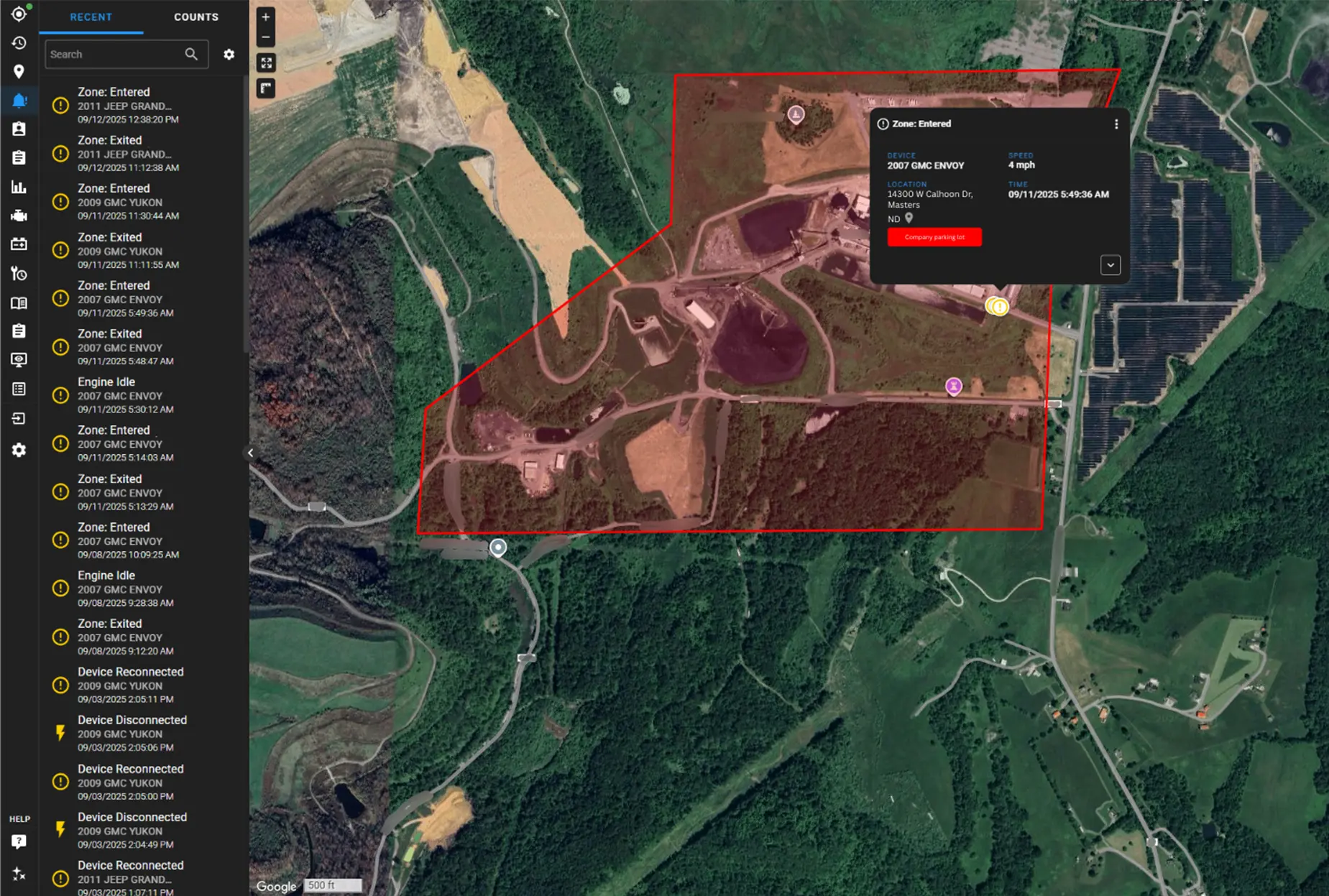This screenshot has width=1329, height=896.
Task: Open the popup's three-dot overflow menu
Action: [x=1116, y=124]
